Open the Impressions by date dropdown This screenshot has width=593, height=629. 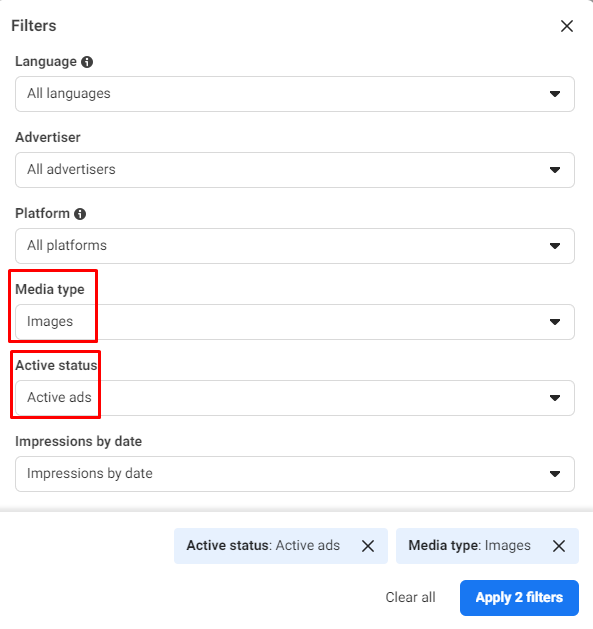pos(295,474)
